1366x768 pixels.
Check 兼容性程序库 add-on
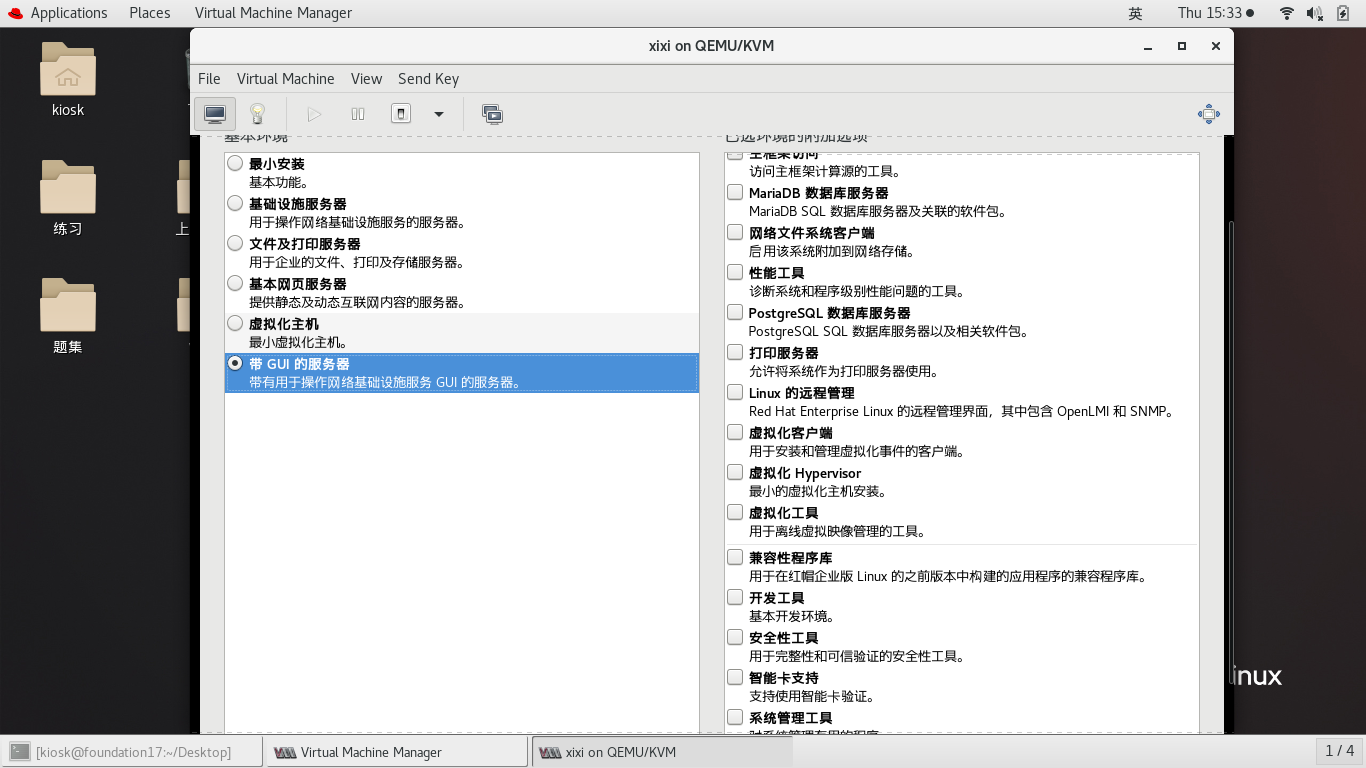pos(735,557)
